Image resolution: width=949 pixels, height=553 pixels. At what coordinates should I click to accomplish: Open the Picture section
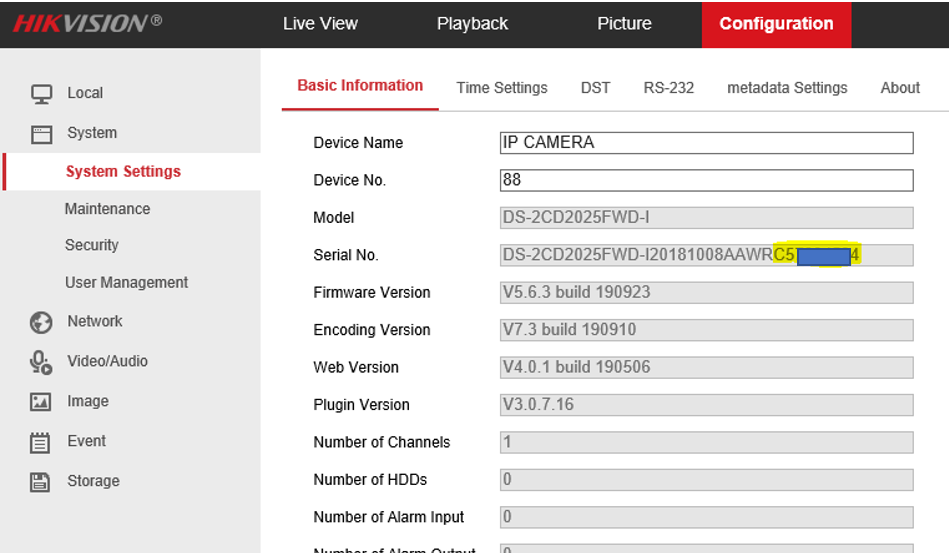(x=624, y=24)
